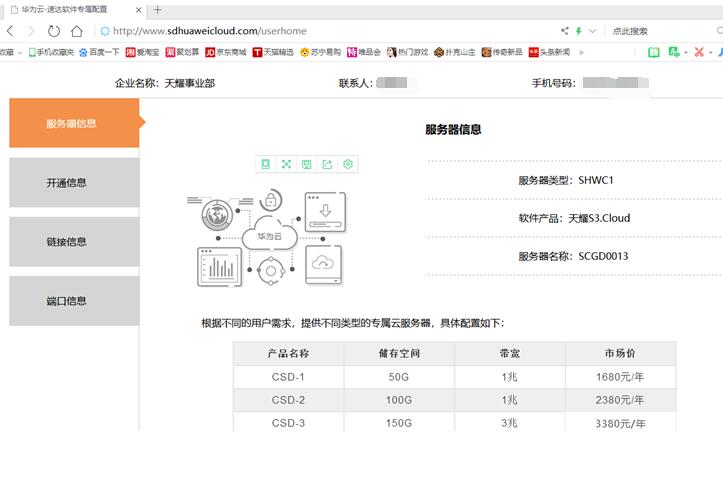Click 企业名称: 天耀事业部 text
This screenshot has height=490, width=723.
[165, 83]
